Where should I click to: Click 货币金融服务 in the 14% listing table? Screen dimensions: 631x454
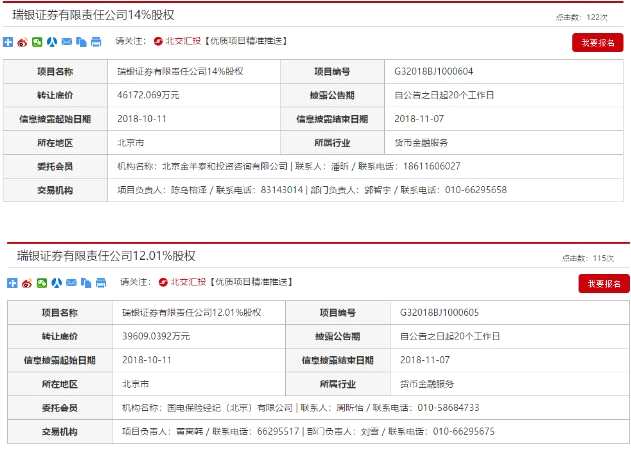coord(421,143)
